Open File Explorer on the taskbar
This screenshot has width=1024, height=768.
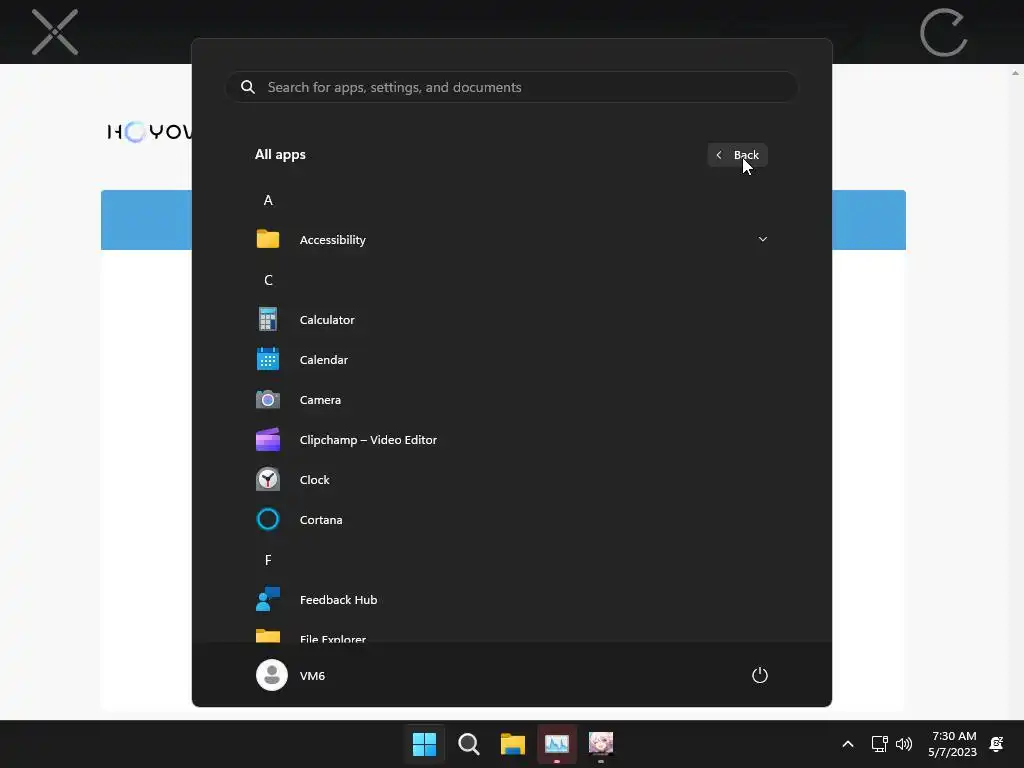(x=513, y=744)
